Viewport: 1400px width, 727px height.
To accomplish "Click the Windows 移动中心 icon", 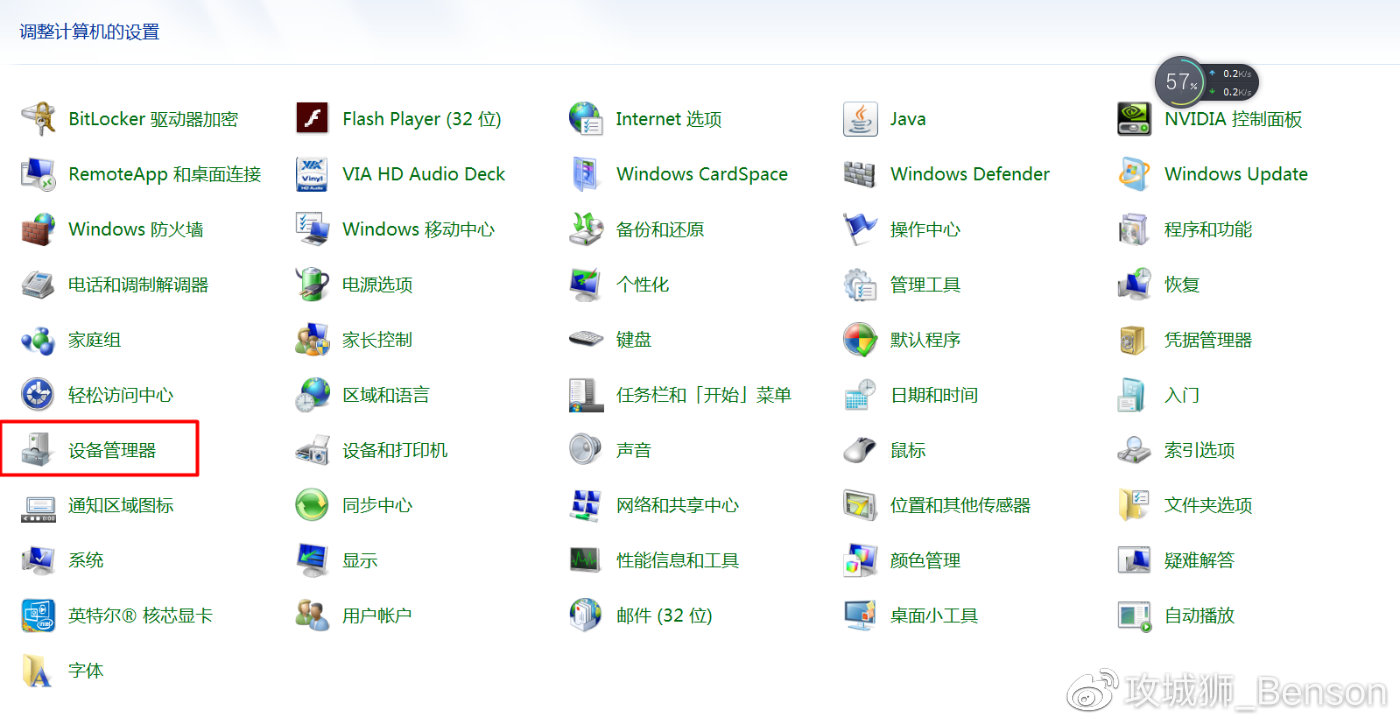I will 312,229.
